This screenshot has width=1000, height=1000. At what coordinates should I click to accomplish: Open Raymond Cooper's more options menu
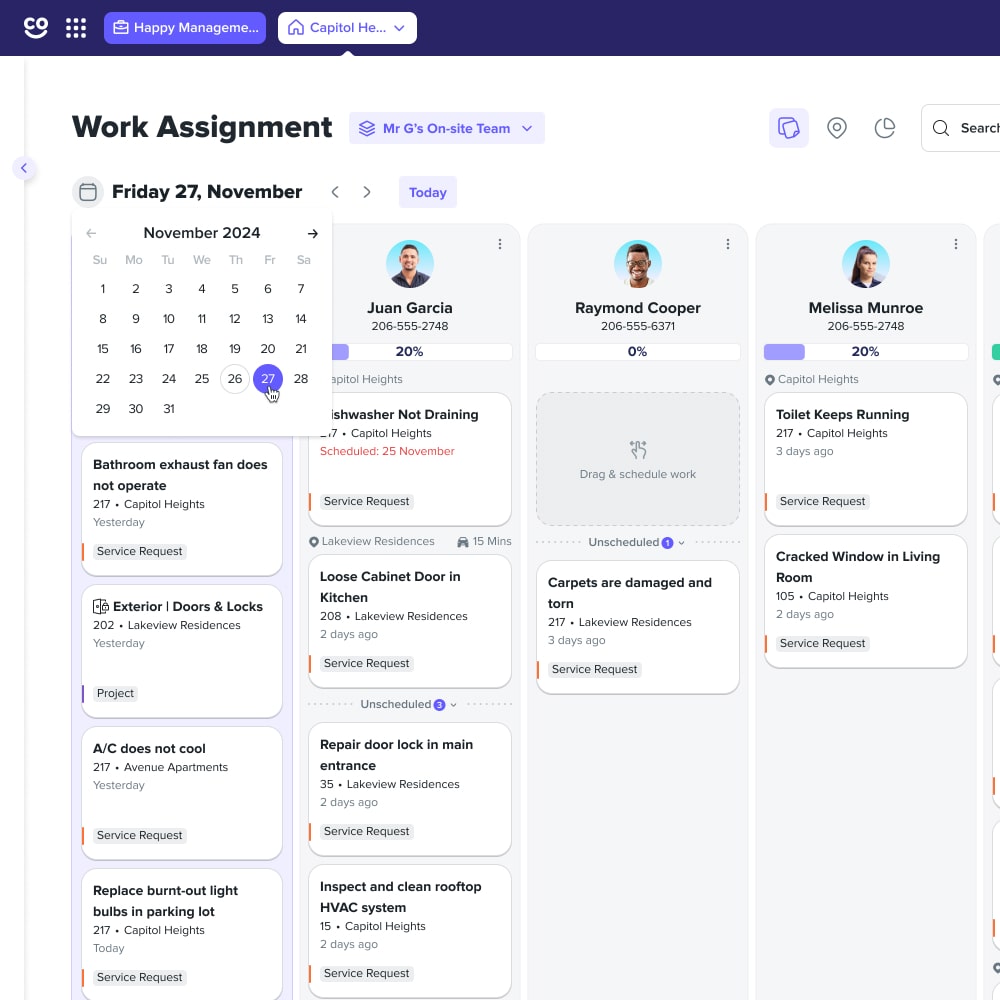coord(728,244)
